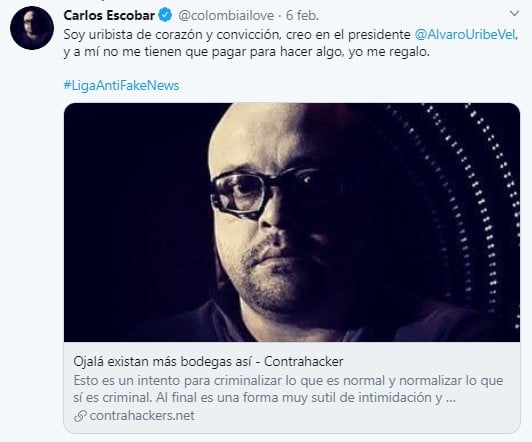Open card title Ojalá existan más bodegas así
This screenshot has height=442, width=532.
point(163,362)
